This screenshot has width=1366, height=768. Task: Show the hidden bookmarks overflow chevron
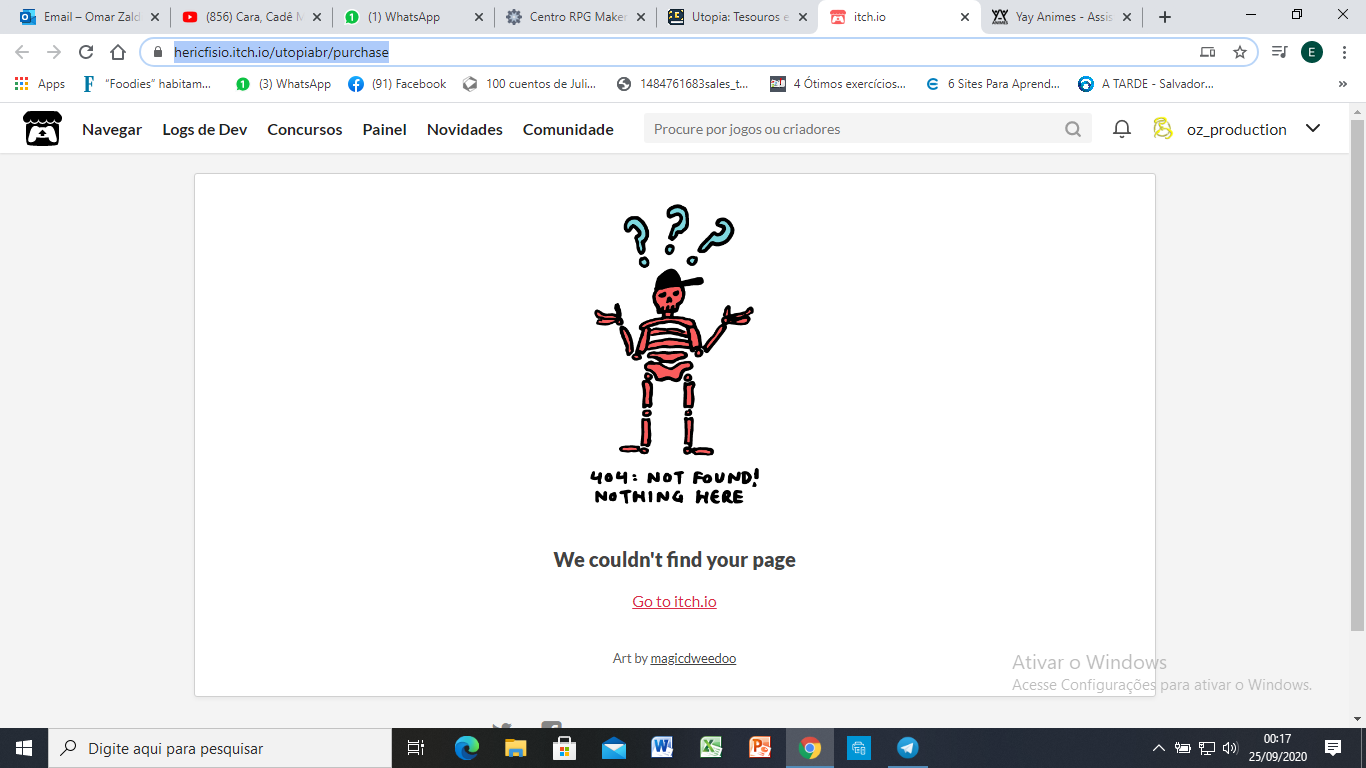coord(1342,84)
